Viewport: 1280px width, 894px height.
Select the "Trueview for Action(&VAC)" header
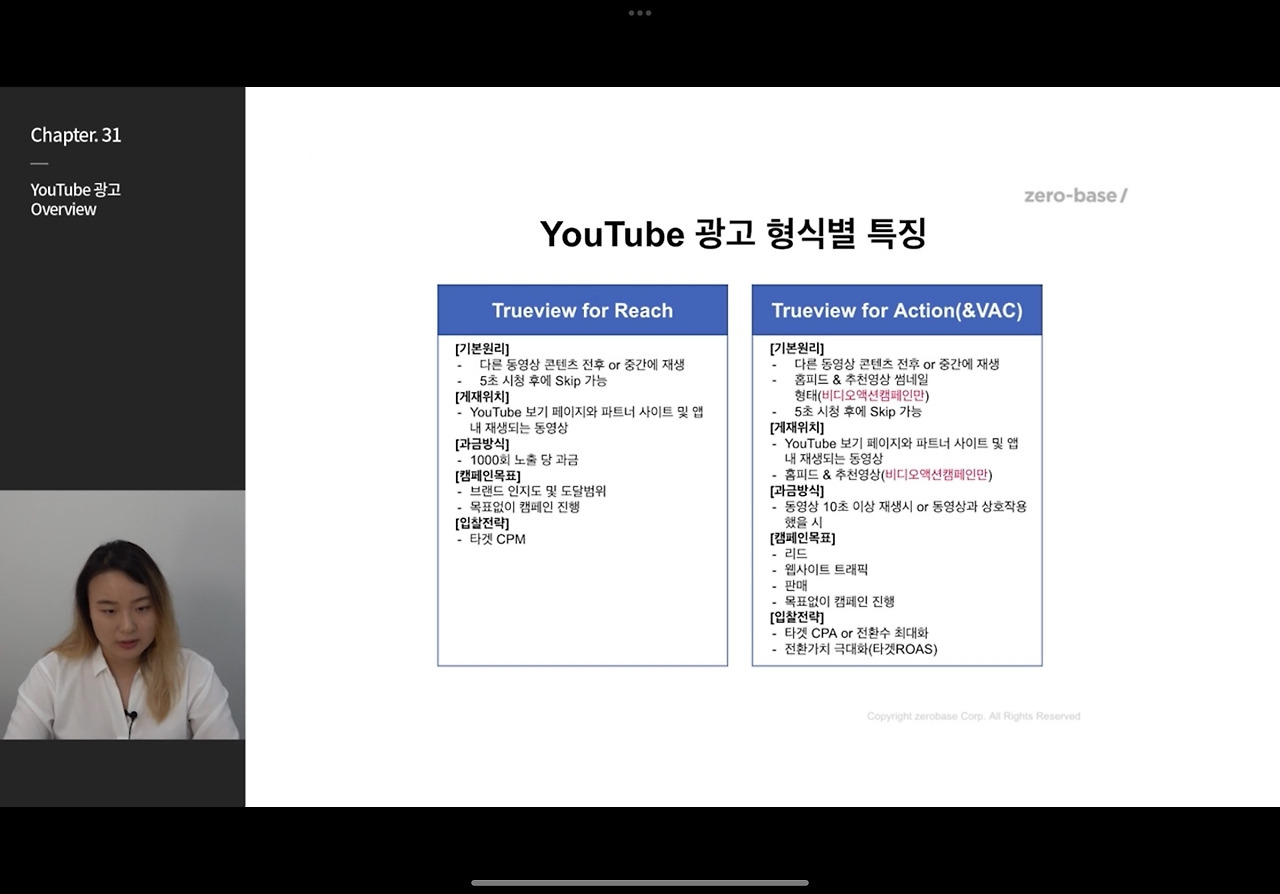tap(897, 310)
